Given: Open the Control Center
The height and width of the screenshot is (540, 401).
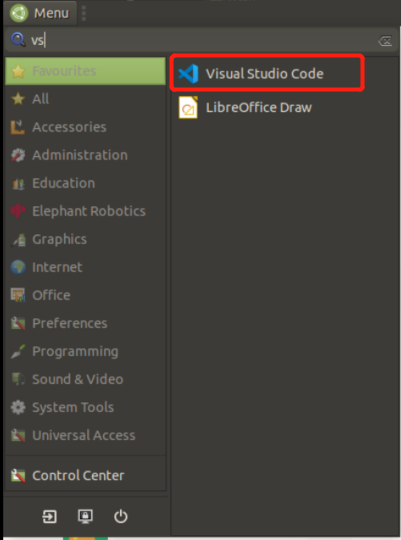Looking at the screenshot, I should coord(85,476).
